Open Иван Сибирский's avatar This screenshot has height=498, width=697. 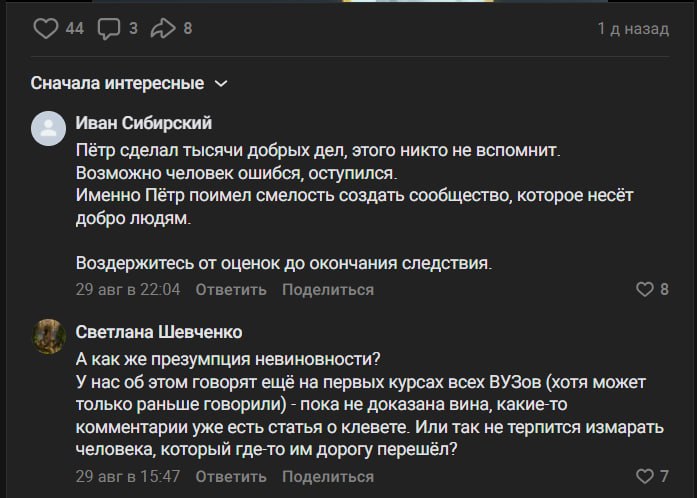pyautogui.click(x=48, y=129)
